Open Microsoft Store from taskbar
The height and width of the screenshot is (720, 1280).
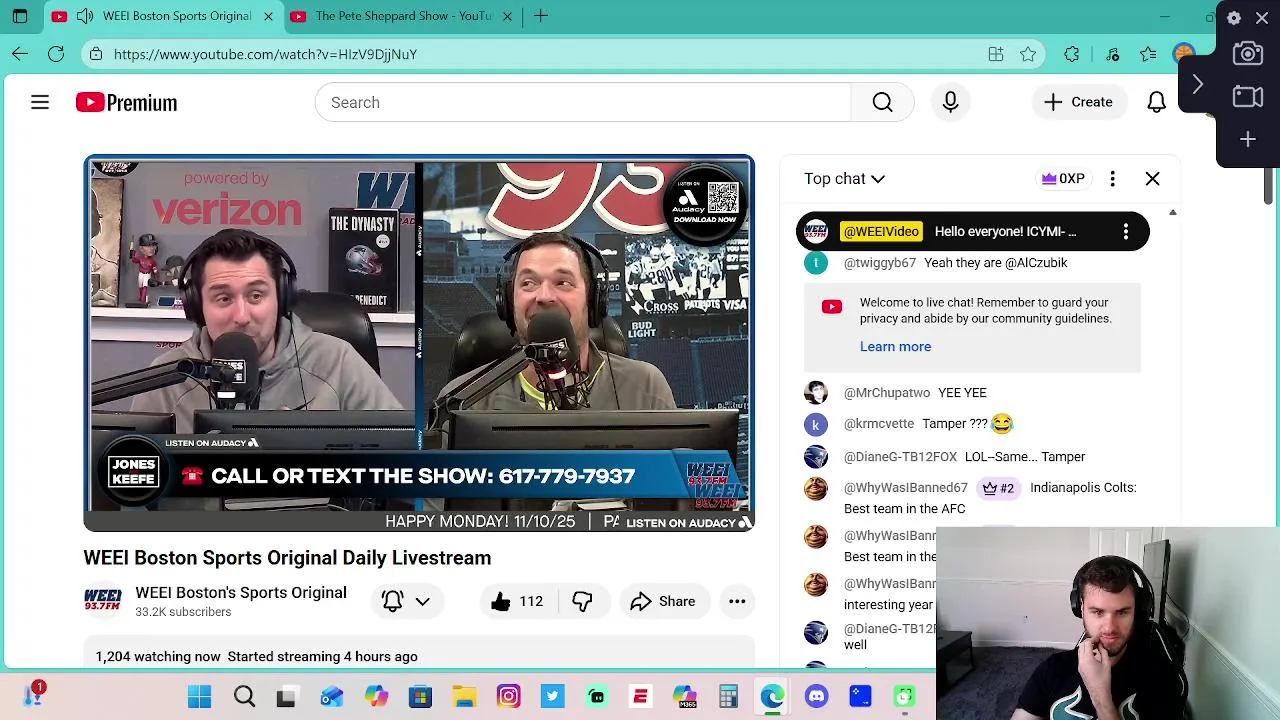point(420,696)
